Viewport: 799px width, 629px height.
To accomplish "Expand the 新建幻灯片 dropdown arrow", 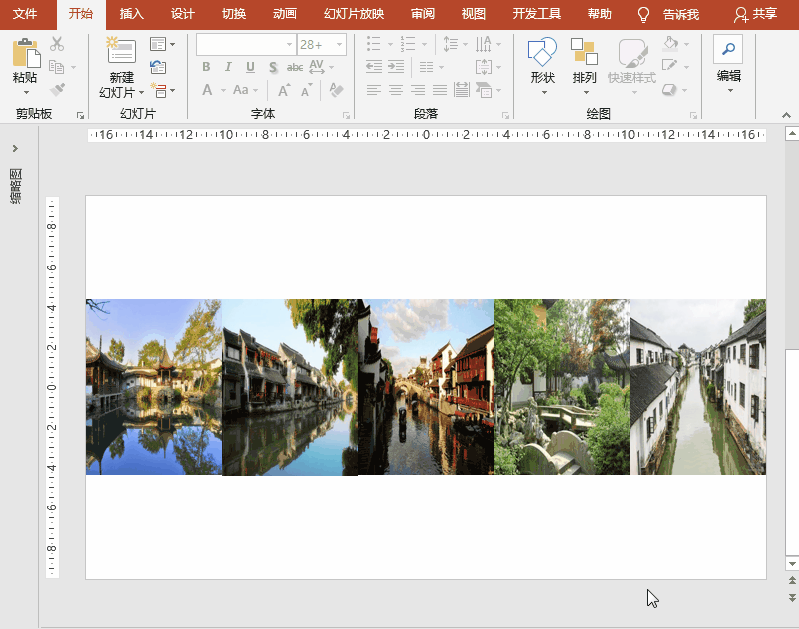I will tap(141, 92).
